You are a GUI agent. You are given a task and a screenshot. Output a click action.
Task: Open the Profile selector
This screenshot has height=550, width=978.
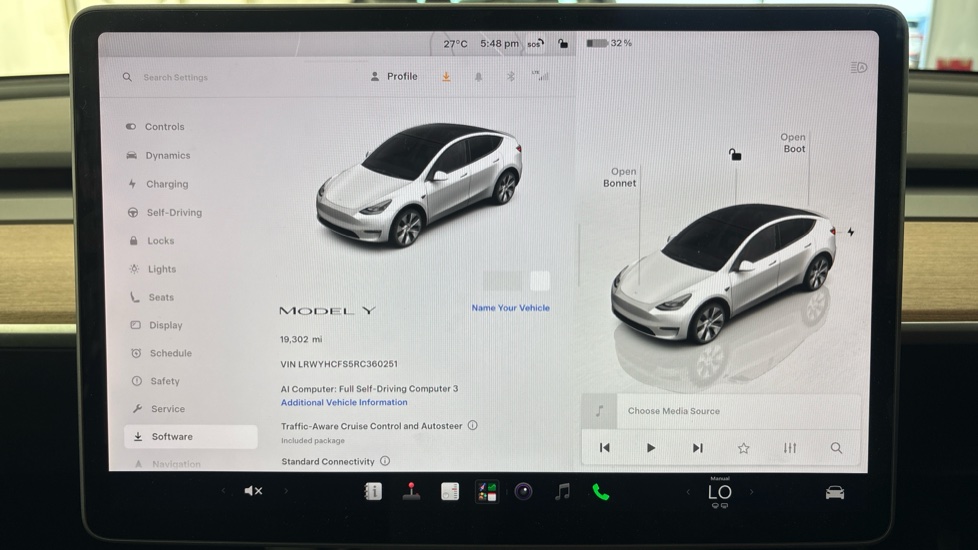pyautogui.click(x=394, y=77)
